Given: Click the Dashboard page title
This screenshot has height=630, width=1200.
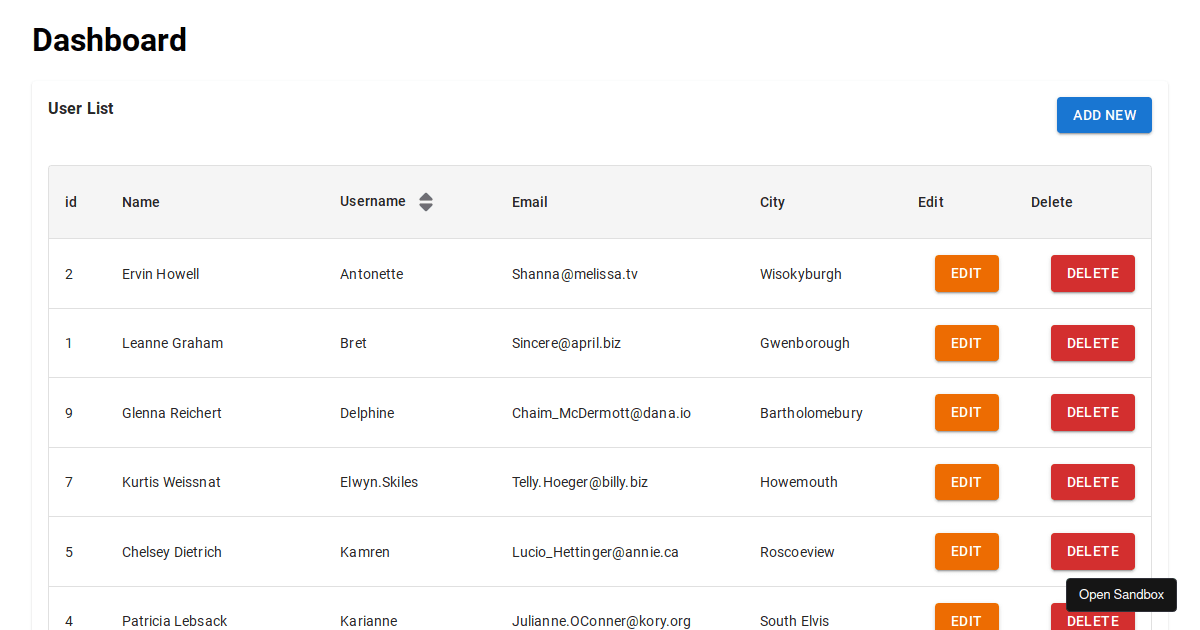Looking at the screenshot, I should click(109, 40).
